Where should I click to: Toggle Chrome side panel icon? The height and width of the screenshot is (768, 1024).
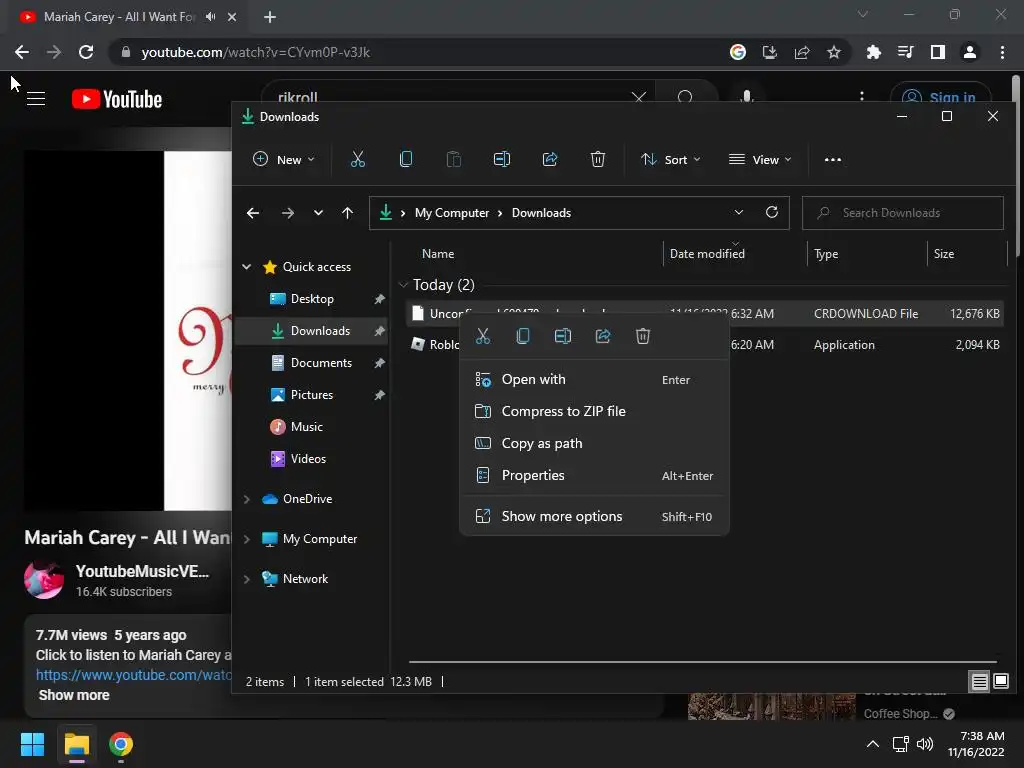(x=938, y=52)
